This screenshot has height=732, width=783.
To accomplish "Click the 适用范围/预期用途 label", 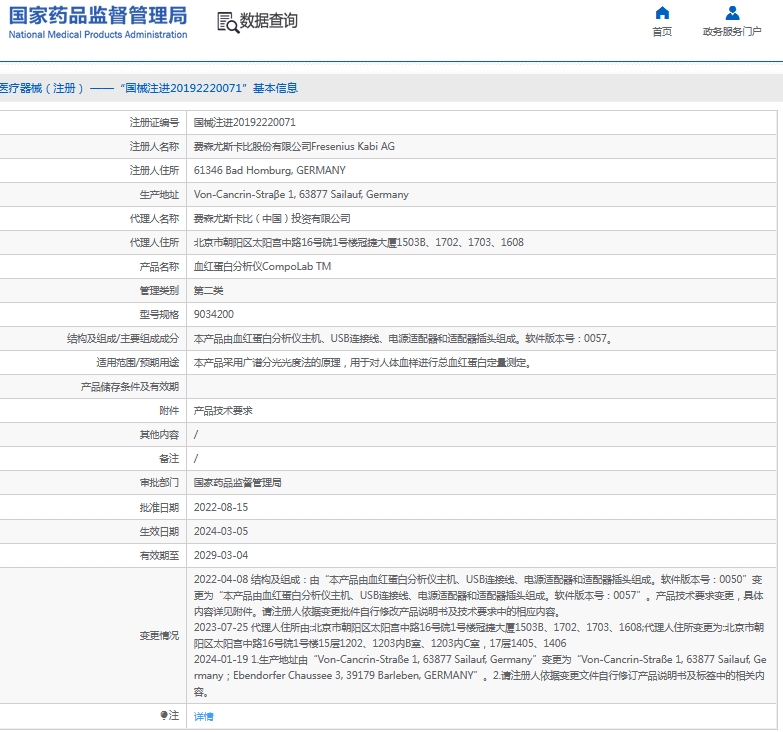I will pyautogui.click(x=138, y=363).
